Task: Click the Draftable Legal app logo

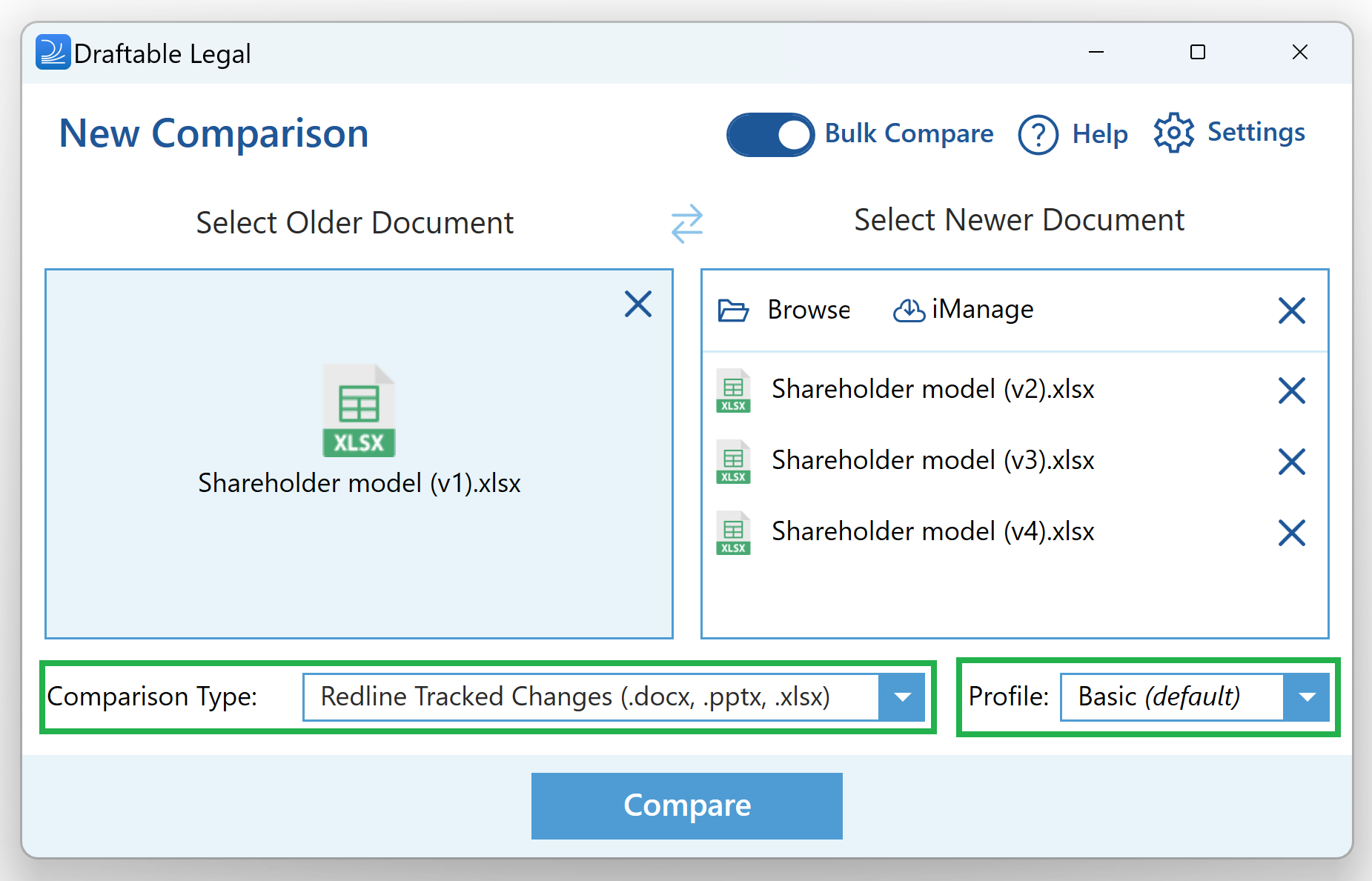Action: point(53,53)
